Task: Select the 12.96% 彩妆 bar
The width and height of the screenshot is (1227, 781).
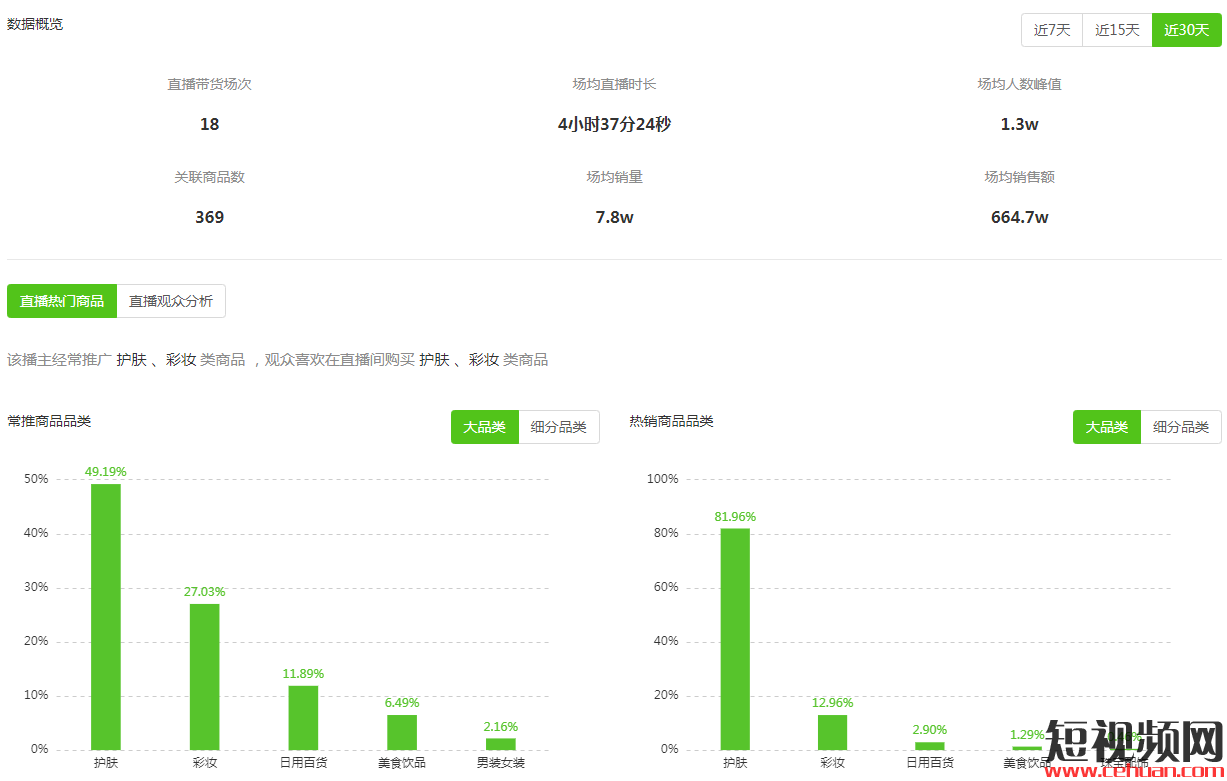Action: tap(832, 732)
